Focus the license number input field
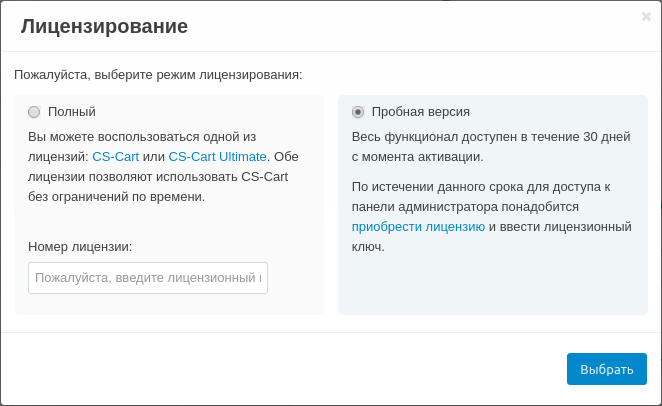662x406 pixels. point(148,278)
